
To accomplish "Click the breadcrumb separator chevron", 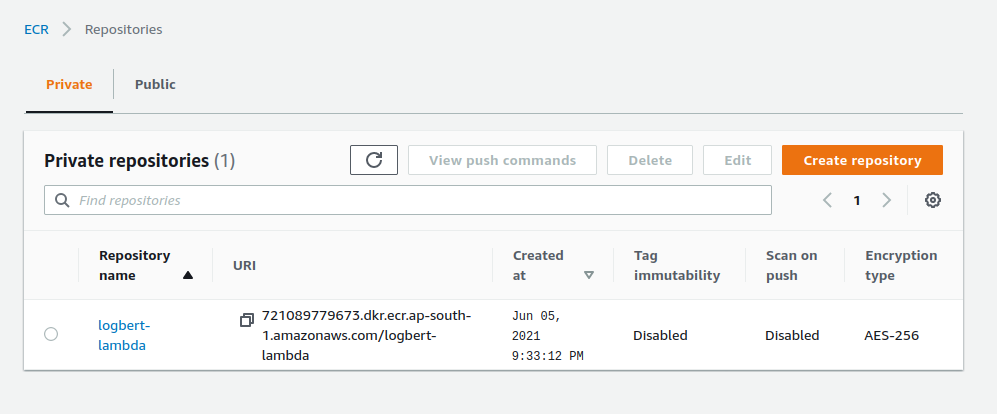I will 67,29.
